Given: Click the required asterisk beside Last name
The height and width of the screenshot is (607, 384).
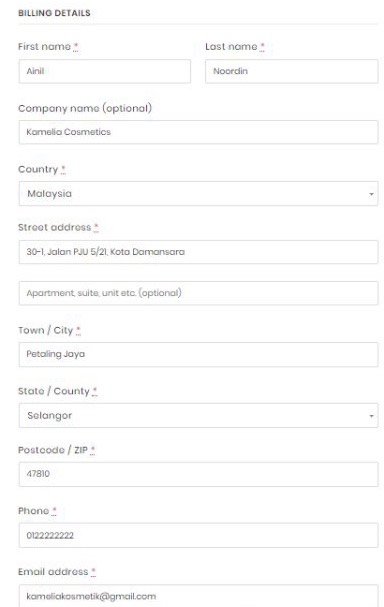Looking at the screenshot, I should pyautogui.click(x=262, y=46).
